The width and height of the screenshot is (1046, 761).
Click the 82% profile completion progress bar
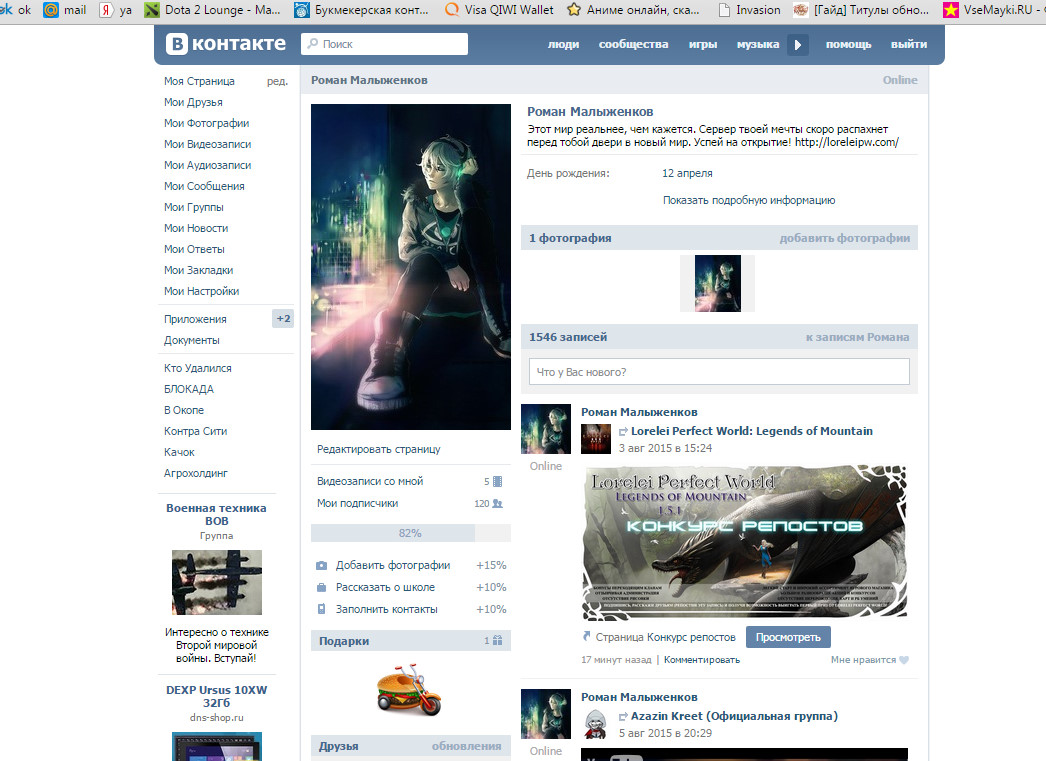point(410,533)
